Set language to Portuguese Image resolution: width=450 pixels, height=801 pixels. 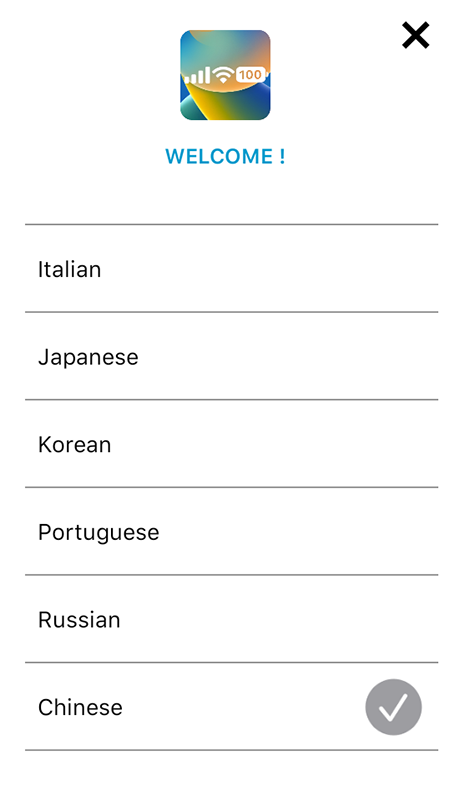[231, 531]
